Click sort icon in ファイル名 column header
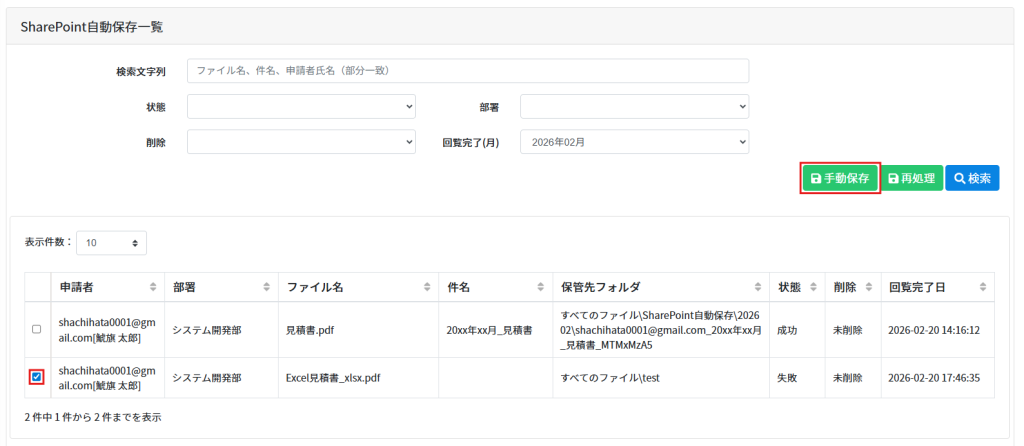Viewport: 1024px width, 446px height. tap(427, 287)
